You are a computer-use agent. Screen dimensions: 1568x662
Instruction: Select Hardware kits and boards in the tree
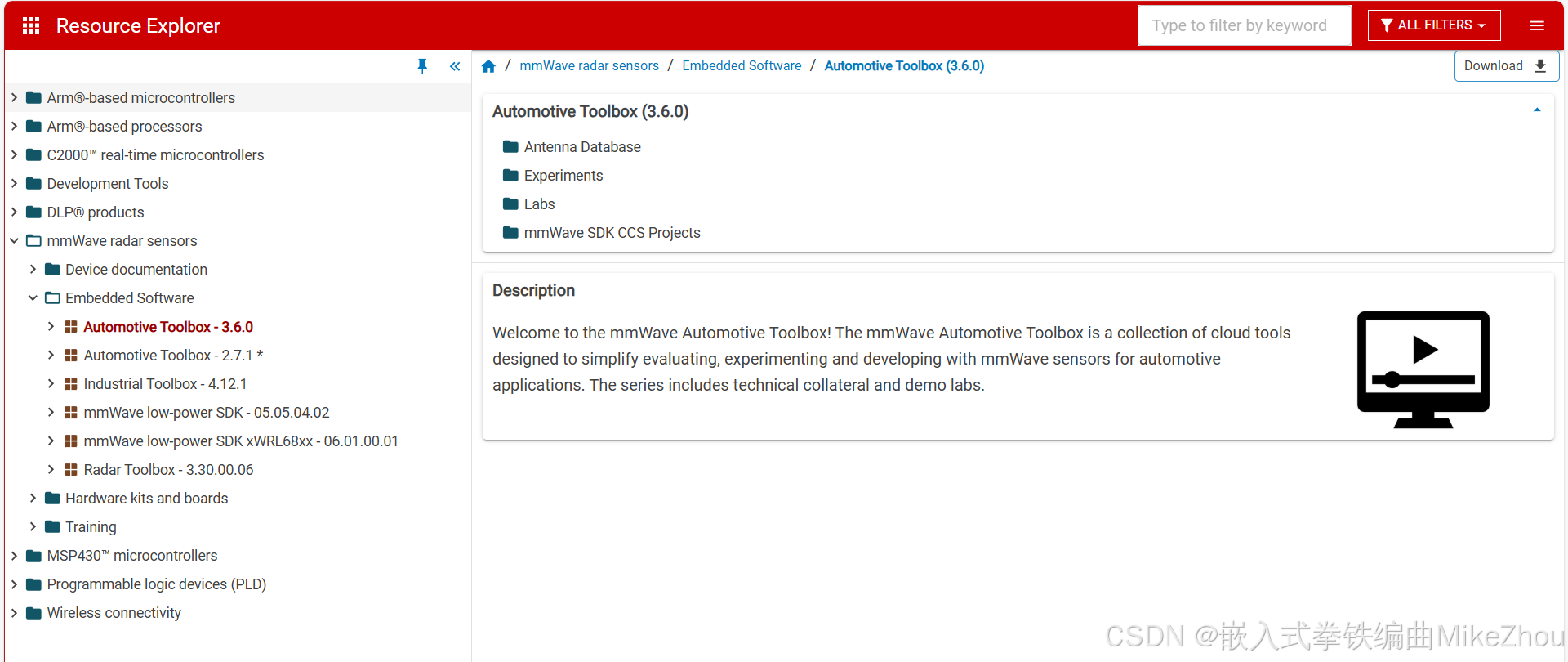click(147, 499)
